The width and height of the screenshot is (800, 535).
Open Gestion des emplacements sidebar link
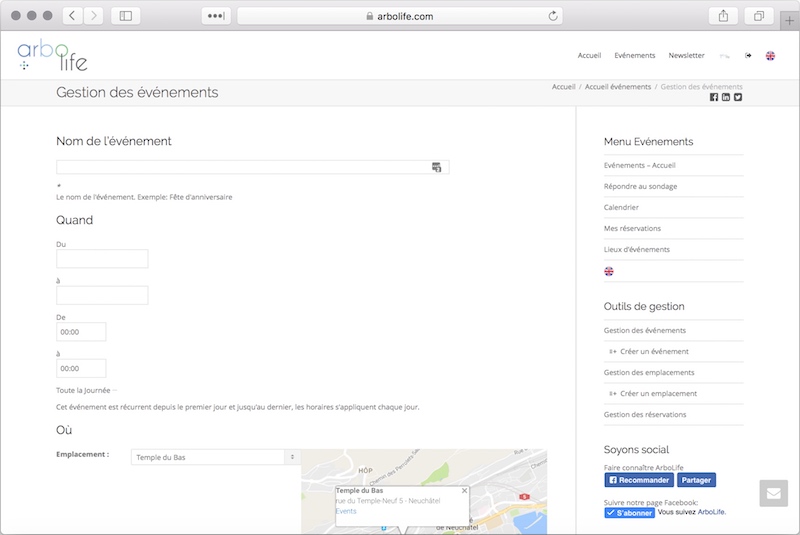click(x=648, y=372)
